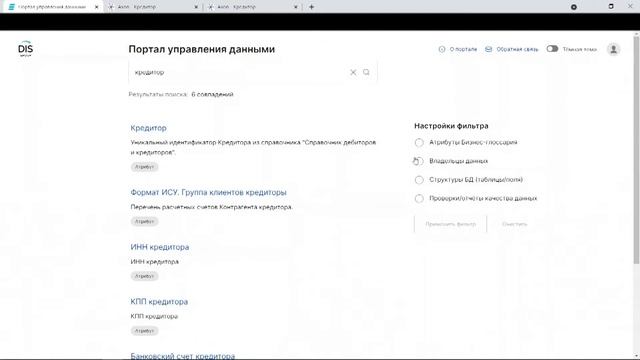Switch to the second browser tab 'Кредитор'

click(x=153, y=7)
